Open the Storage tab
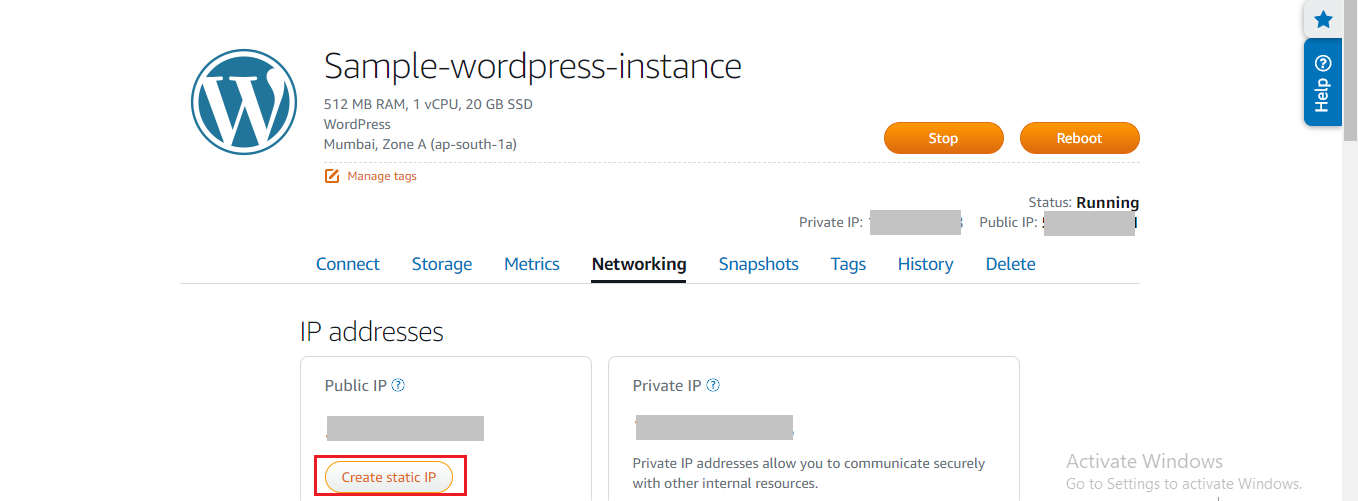This screenshot has width=1358, height=501. [x=441, y=264]
